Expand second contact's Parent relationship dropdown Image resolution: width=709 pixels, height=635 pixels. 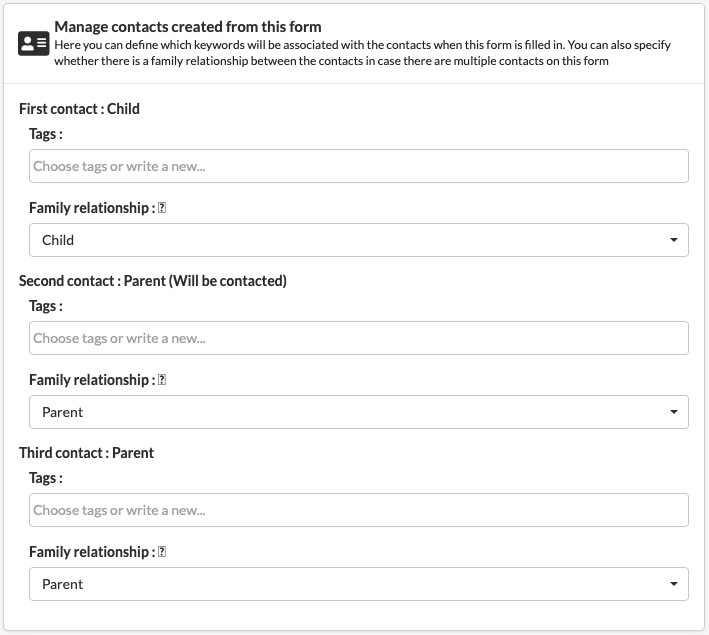pos(359,412)
